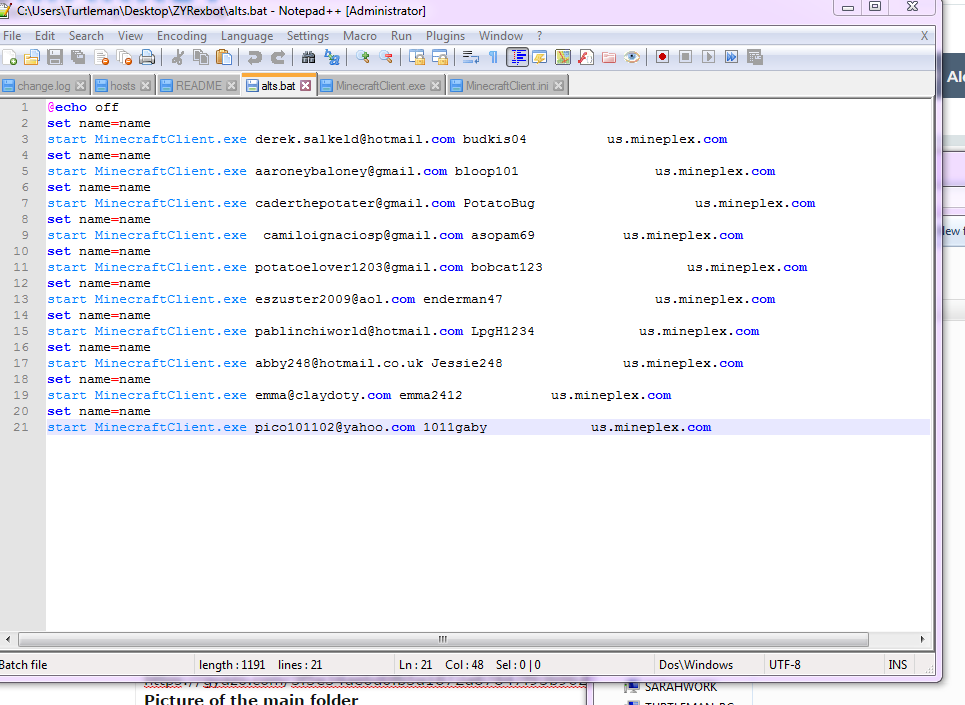Save the current file
965x705 pixels.
(x=55, y=58)
